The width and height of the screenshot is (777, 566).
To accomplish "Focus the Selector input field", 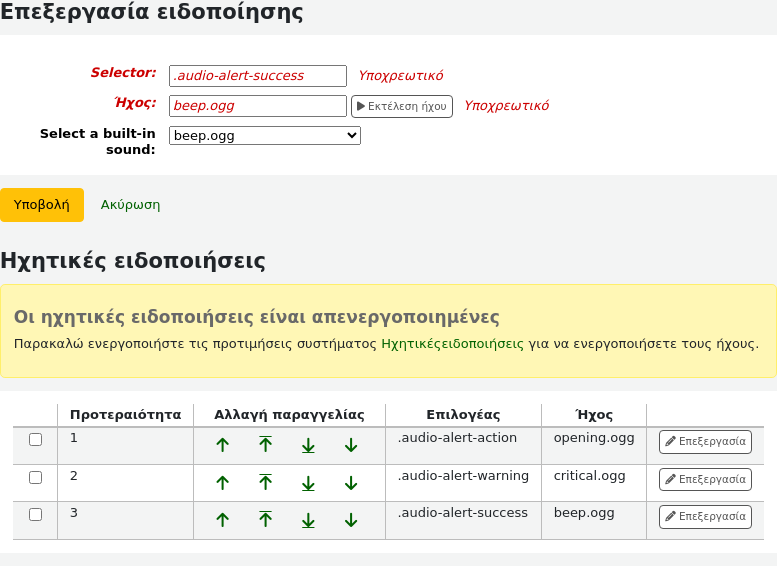I will click(258, 76).
